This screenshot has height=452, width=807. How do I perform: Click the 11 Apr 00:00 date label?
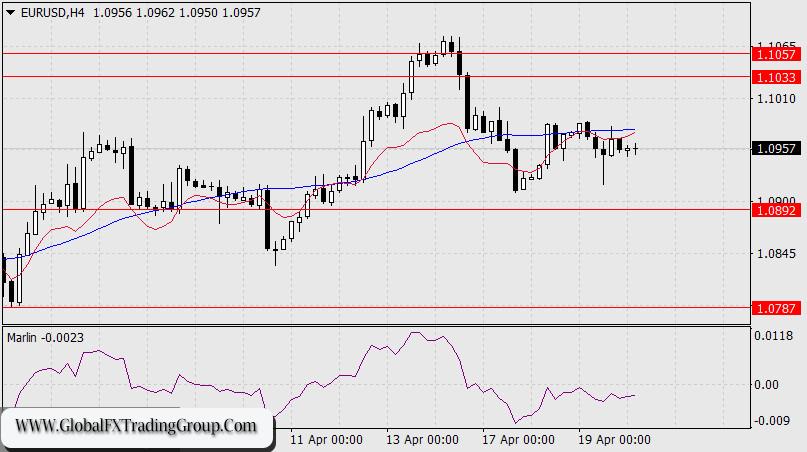point(326,440)
